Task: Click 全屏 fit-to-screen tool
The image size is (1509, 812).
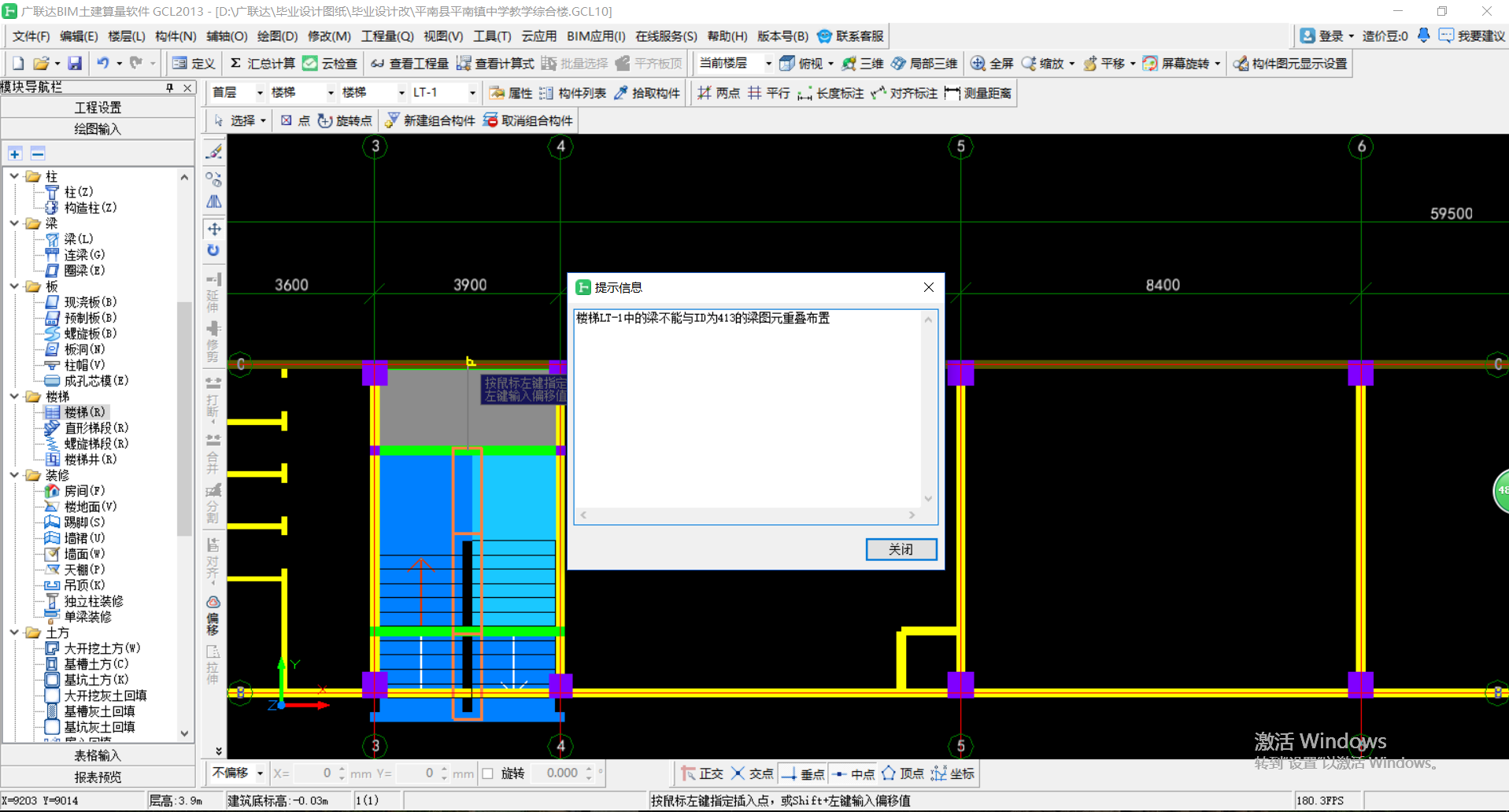Action: click(x=992, y=64)
